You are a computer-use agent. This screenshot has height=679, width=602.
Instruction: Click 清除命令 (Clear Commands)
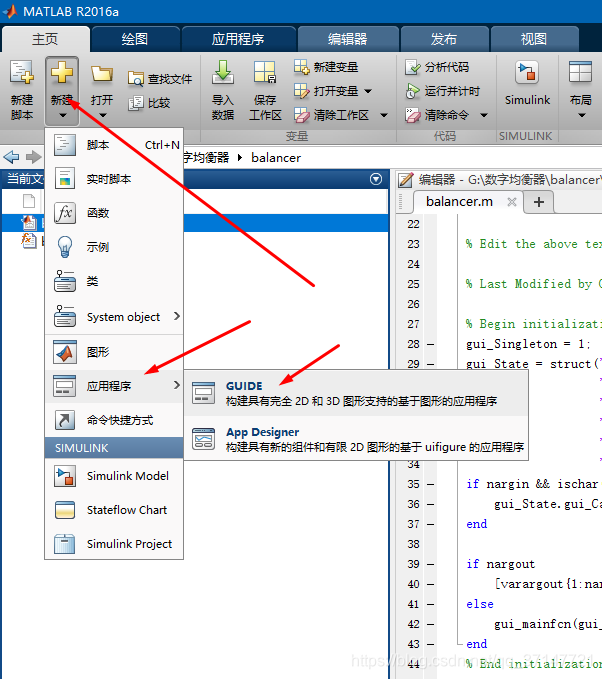(x=437, y=115)
